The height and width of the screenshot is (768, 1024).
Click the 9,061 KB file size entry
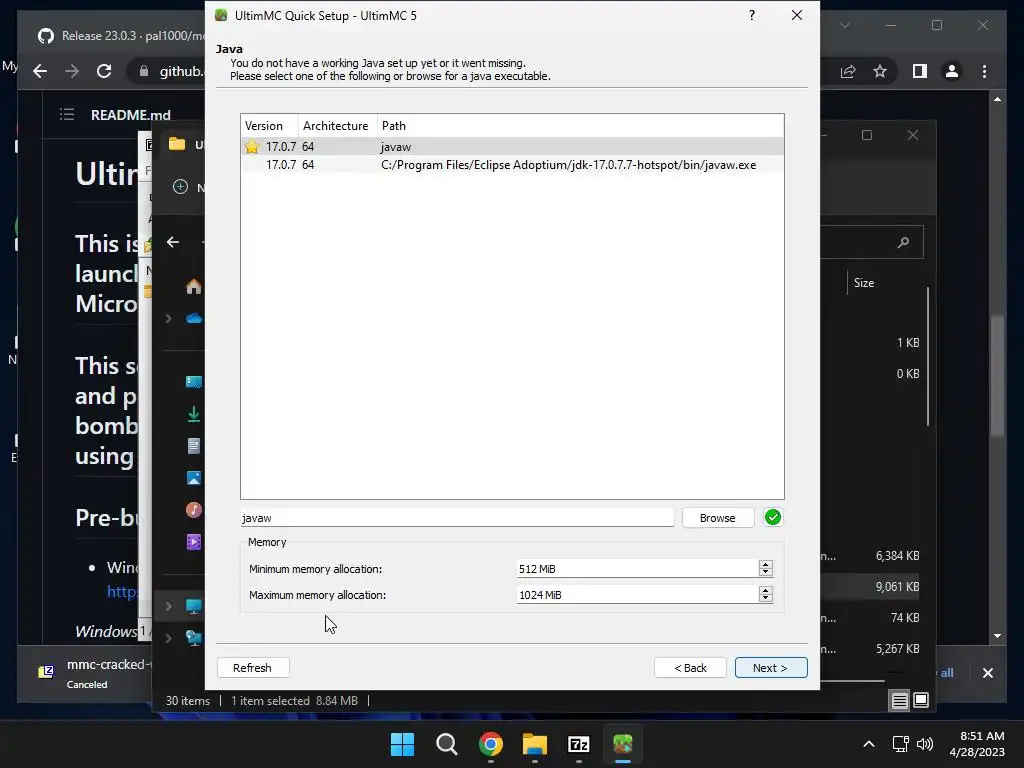click(x=897, y=586)
